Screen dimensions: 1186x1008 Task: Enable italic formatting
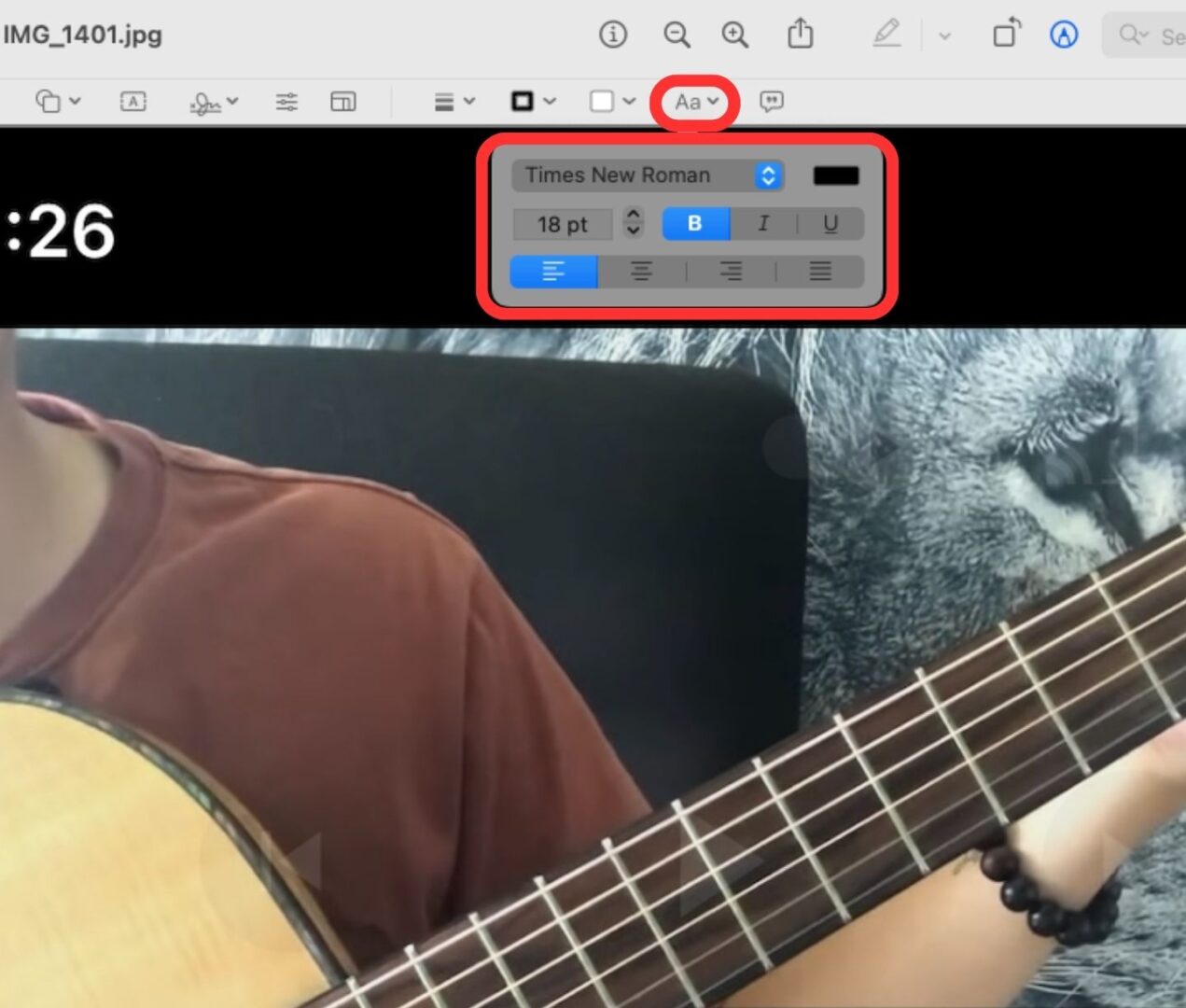click(763, 224)
